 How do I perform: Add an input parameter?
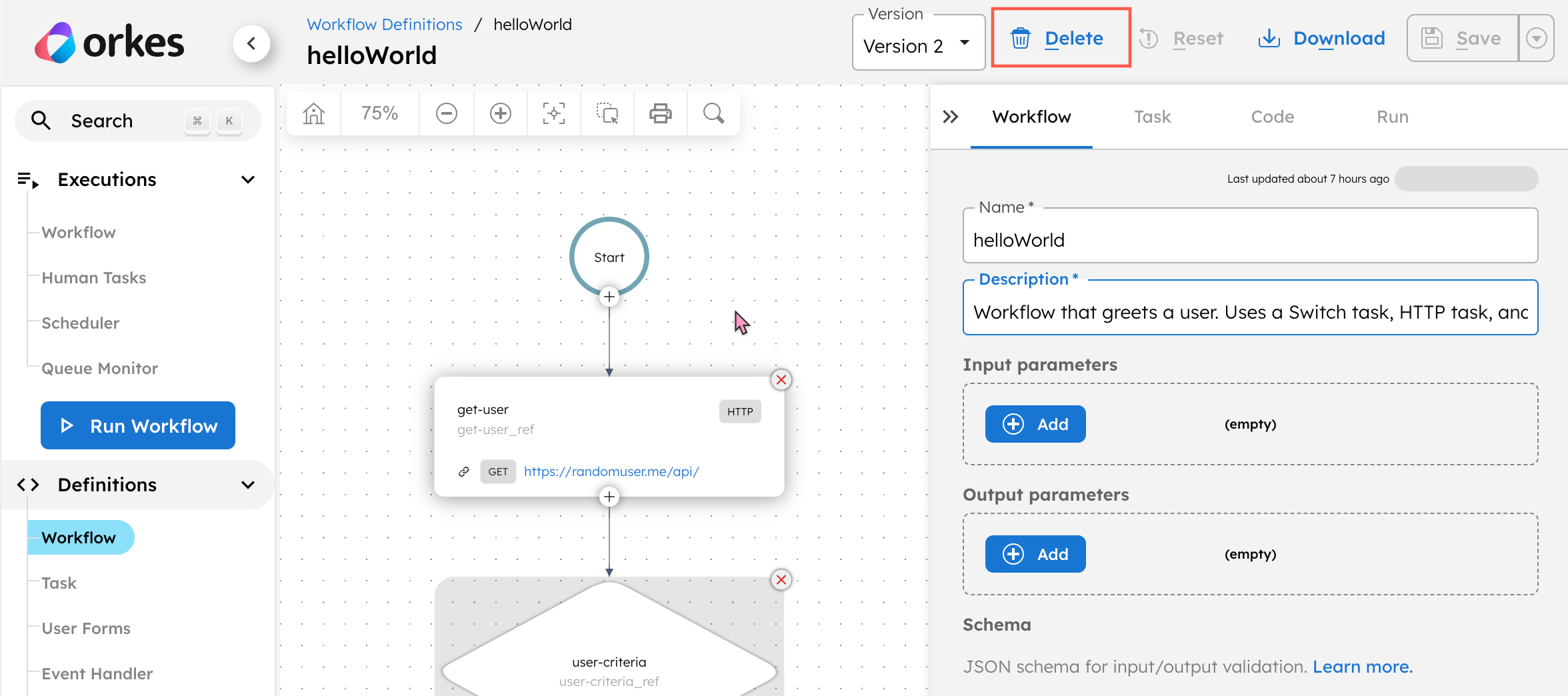coord(1035,424)
